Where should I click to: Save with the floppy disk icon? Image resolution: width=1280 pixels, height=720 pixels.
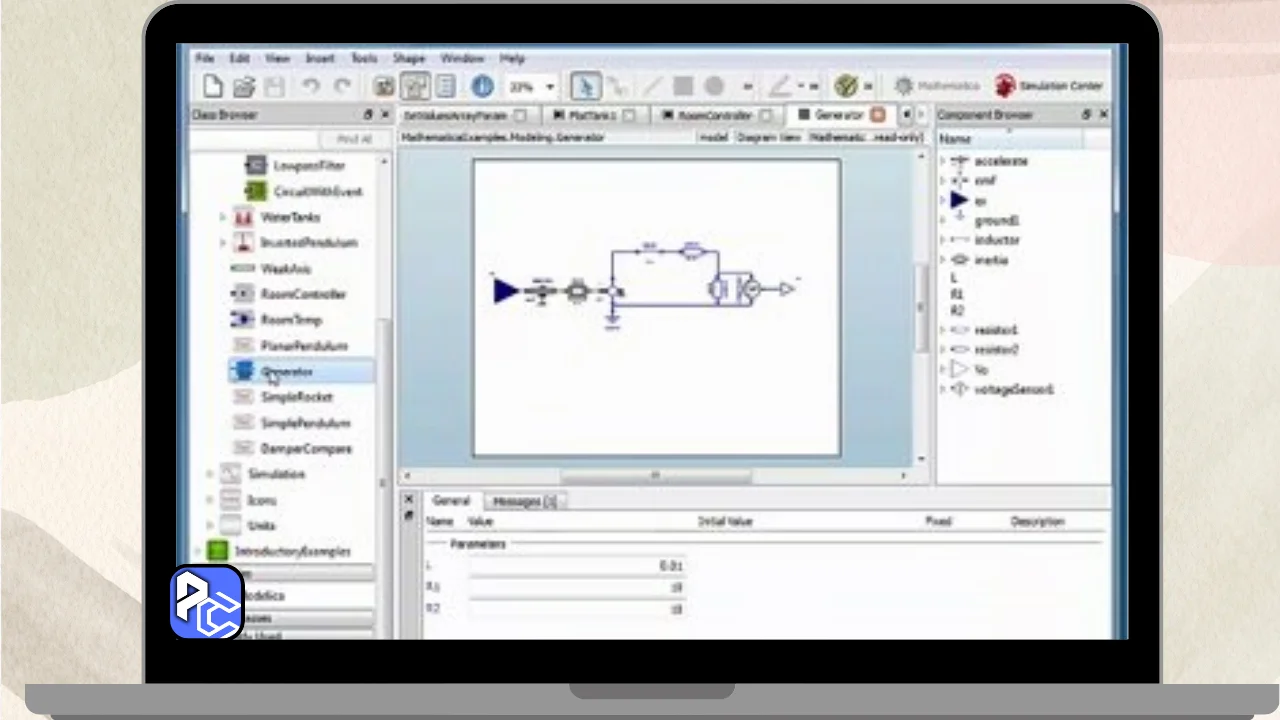click(274, 87)
